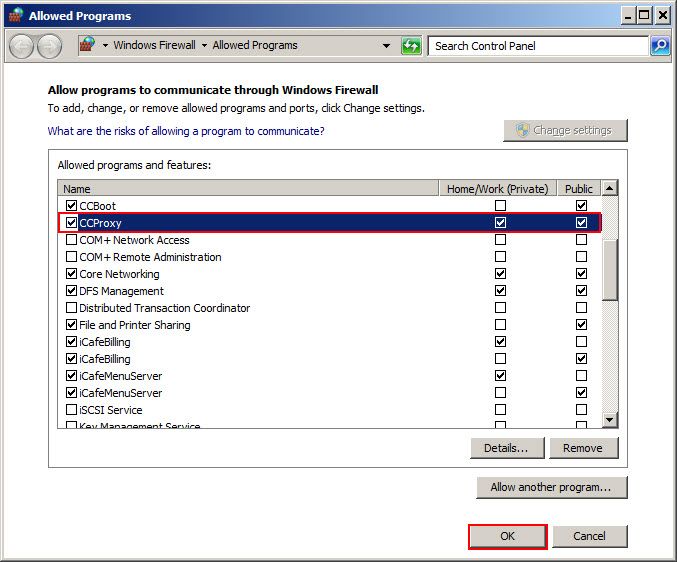Confirm with the OK button

tap(507, 537)
